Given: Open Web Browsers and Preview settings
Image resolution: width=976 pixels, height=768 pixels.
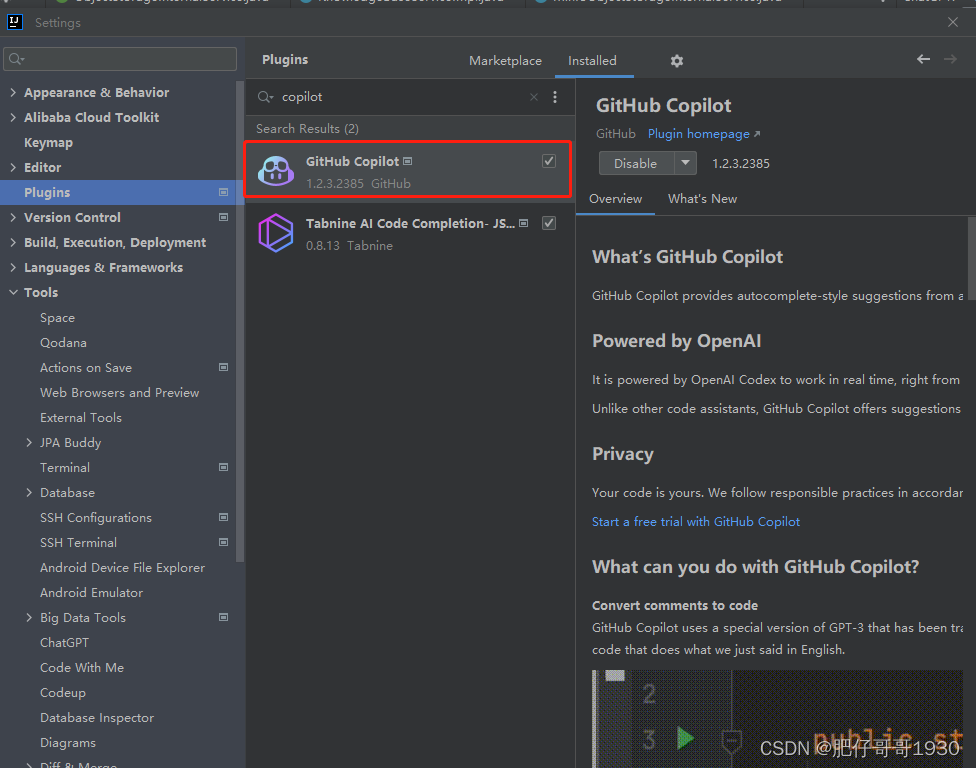Looking at the screenshot, I should tap(120, 393).
